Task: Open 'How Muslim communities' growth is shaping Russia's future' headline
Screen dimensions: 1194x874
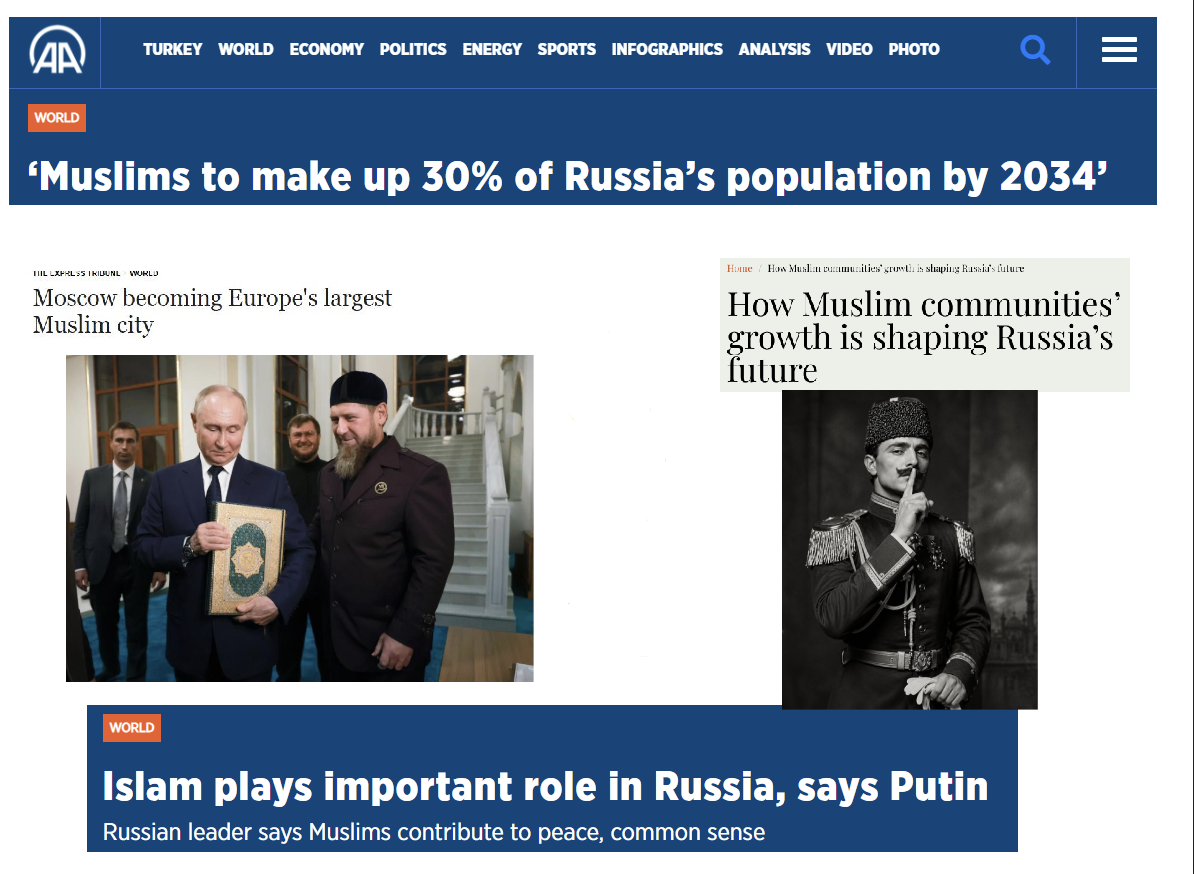Action: click(x=924, y=337)
